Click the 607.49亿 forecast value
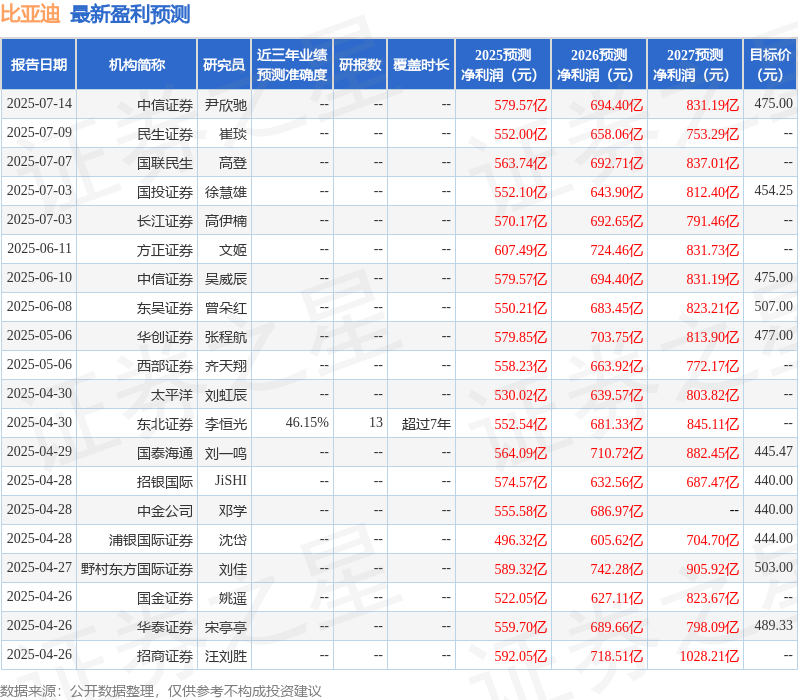 point(521,250)
